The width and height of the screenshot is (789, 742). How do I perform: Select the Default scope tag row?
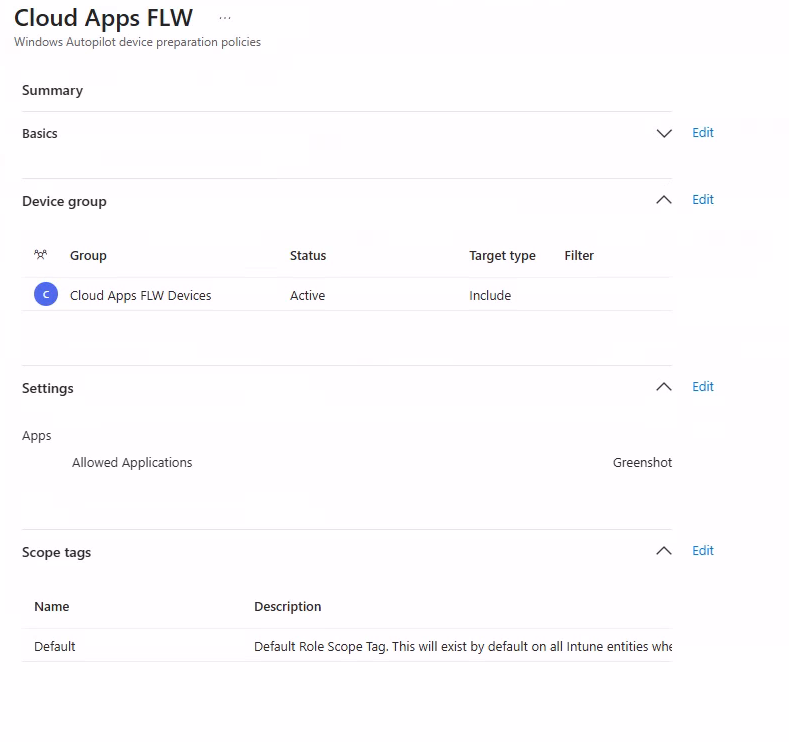55,647
